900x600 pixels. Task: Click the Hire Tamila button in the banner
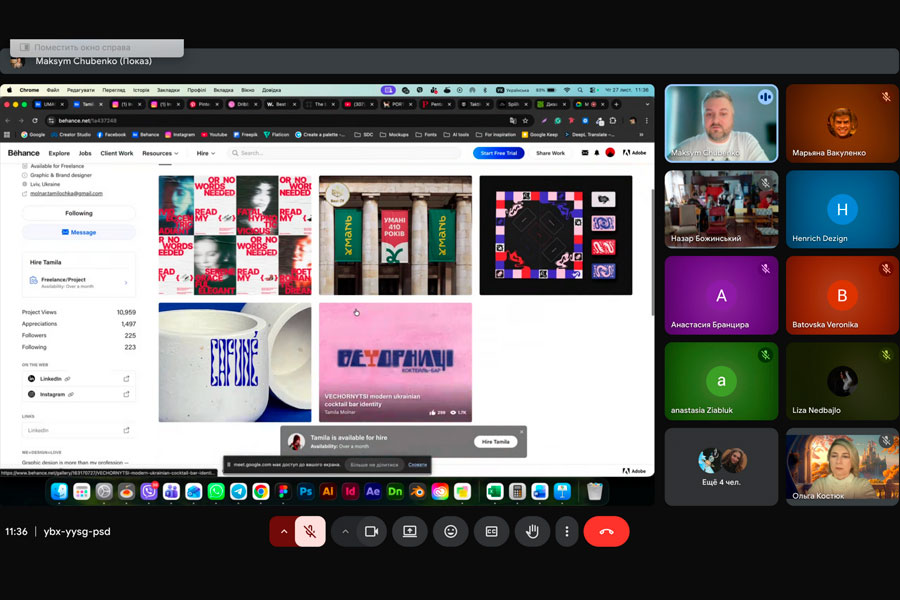pyautogui.click(x=495, y=442)
